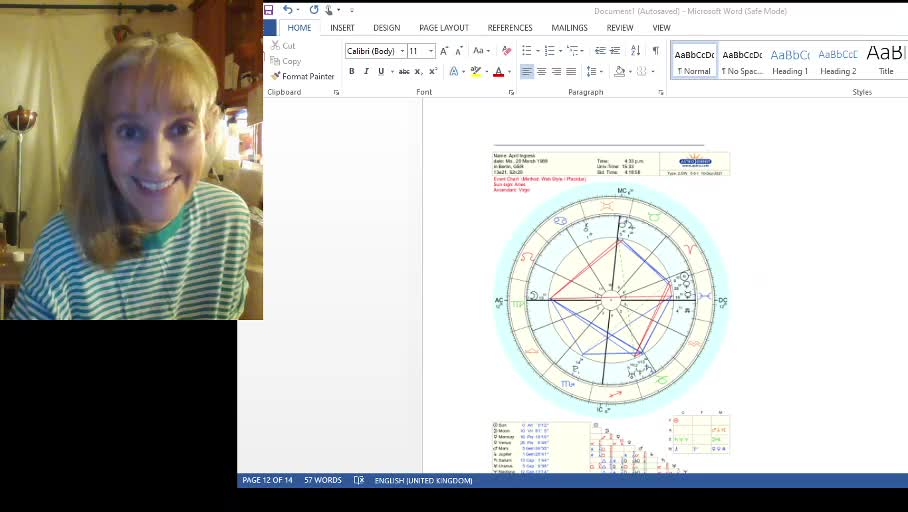Open the PAGE LAYOUT tab

[x=444, y=27]
